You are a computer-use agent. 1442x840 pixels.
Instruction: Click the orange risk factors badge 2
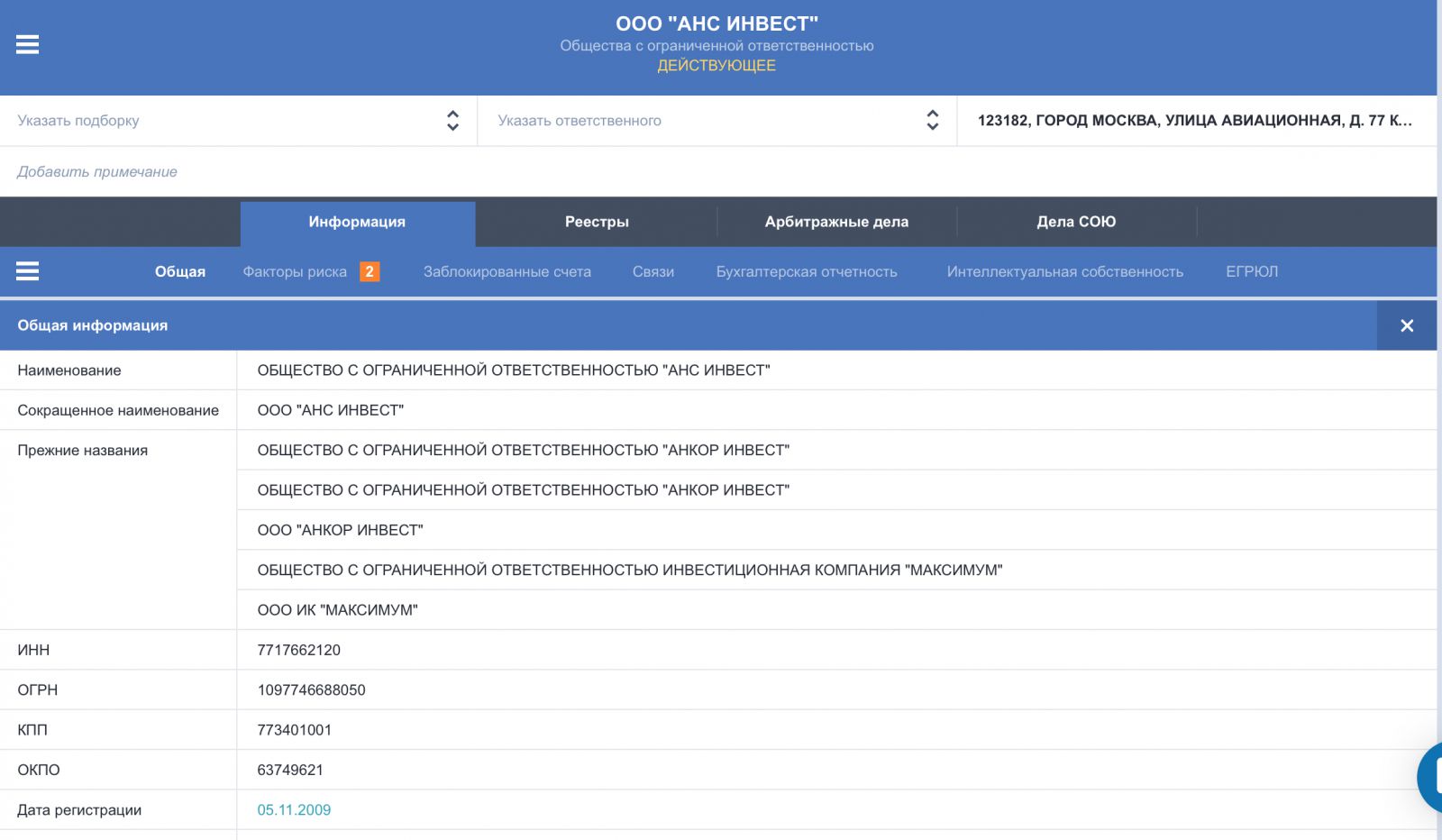click(x=370, y=271)
